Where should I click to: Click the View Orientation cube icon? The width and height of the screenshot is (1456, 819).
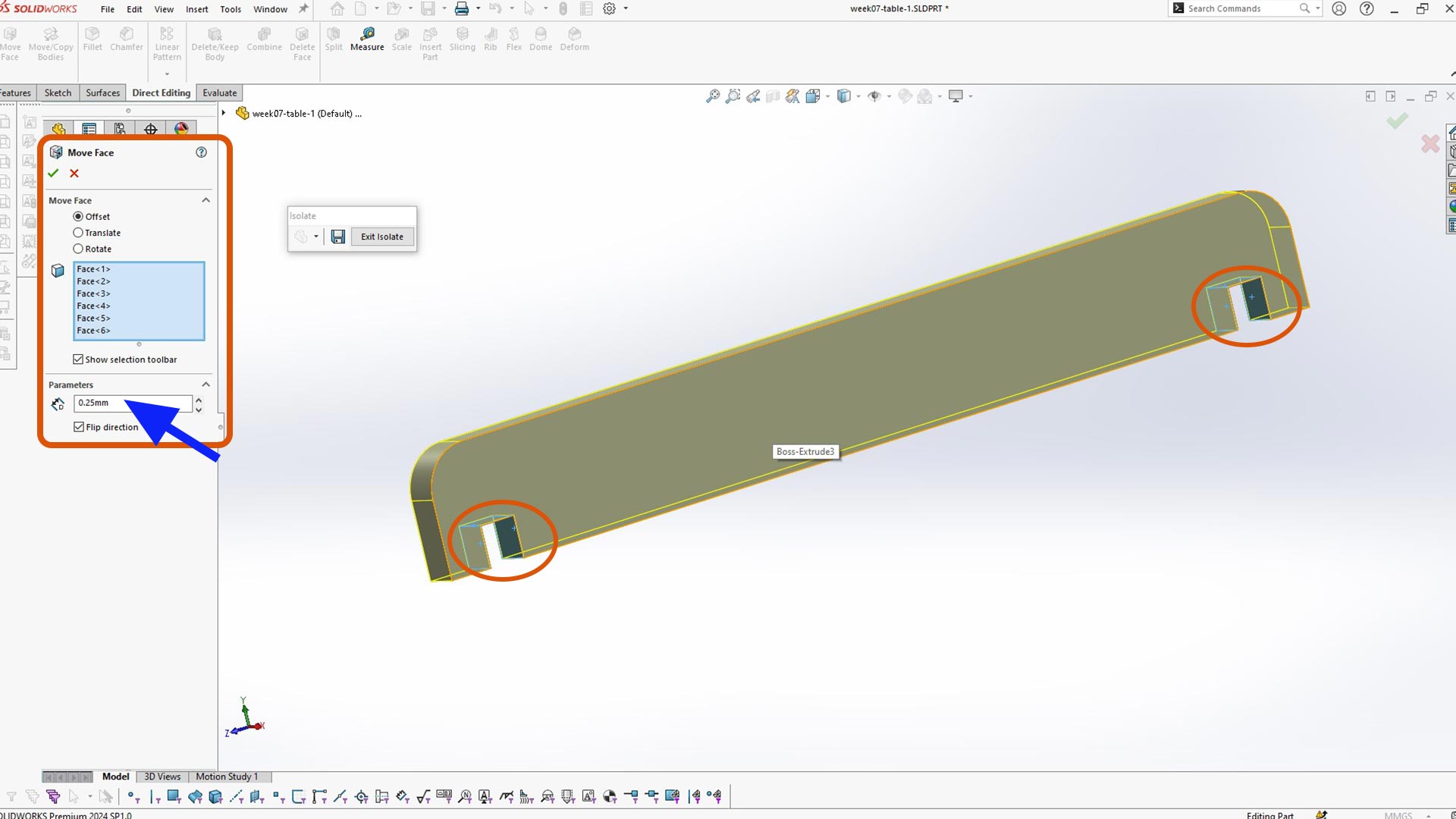pyautogui.click(x=813, y=96)
